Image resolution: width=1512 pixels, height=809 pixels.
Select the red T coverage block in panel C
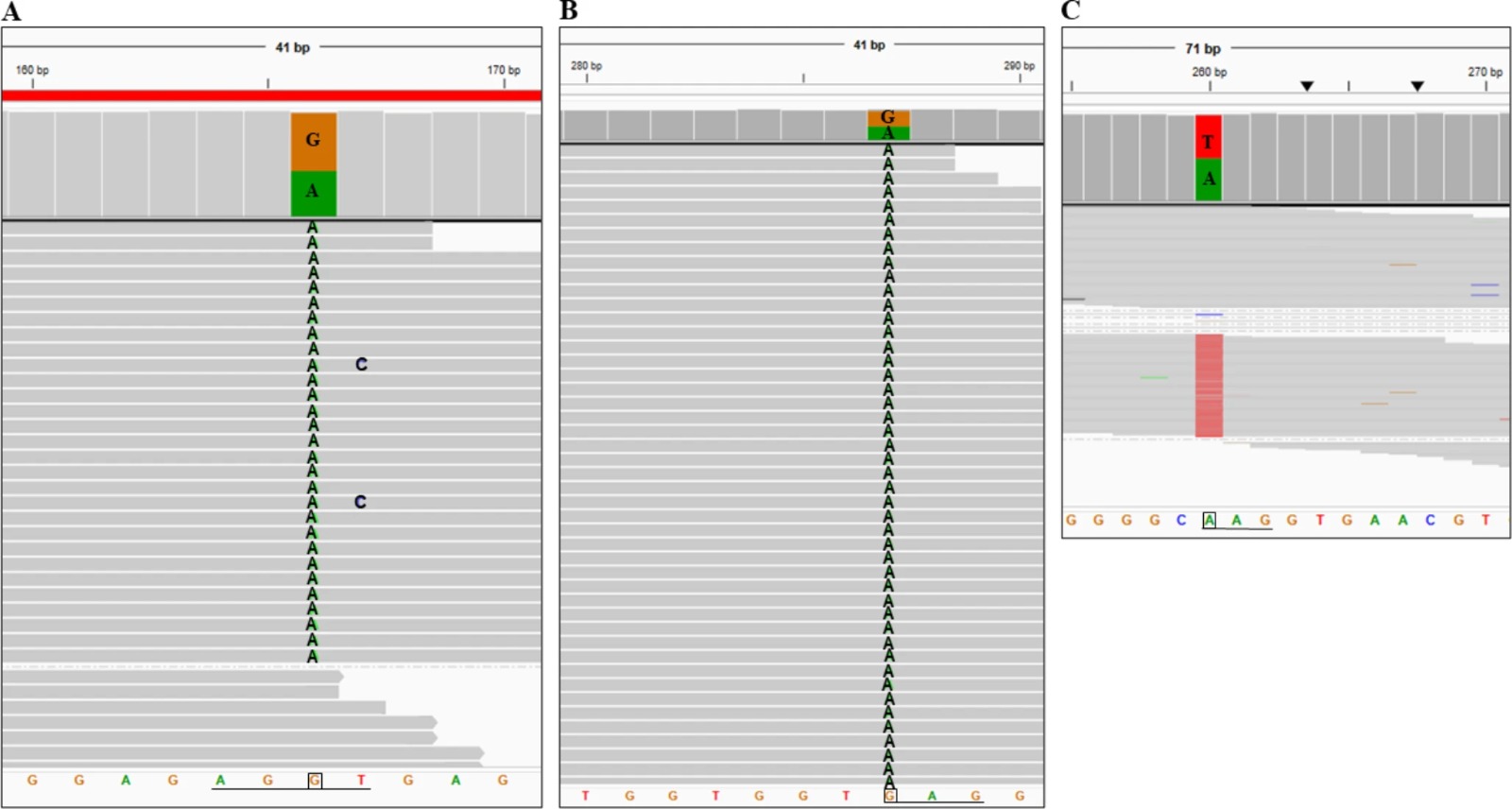1208,137
